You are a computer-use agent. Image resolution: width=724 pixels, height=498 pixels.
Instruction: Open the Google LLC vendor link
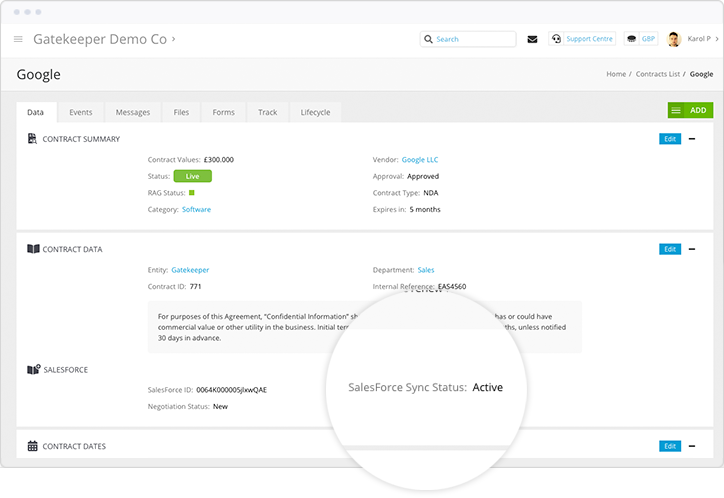[x=420, y=160]
